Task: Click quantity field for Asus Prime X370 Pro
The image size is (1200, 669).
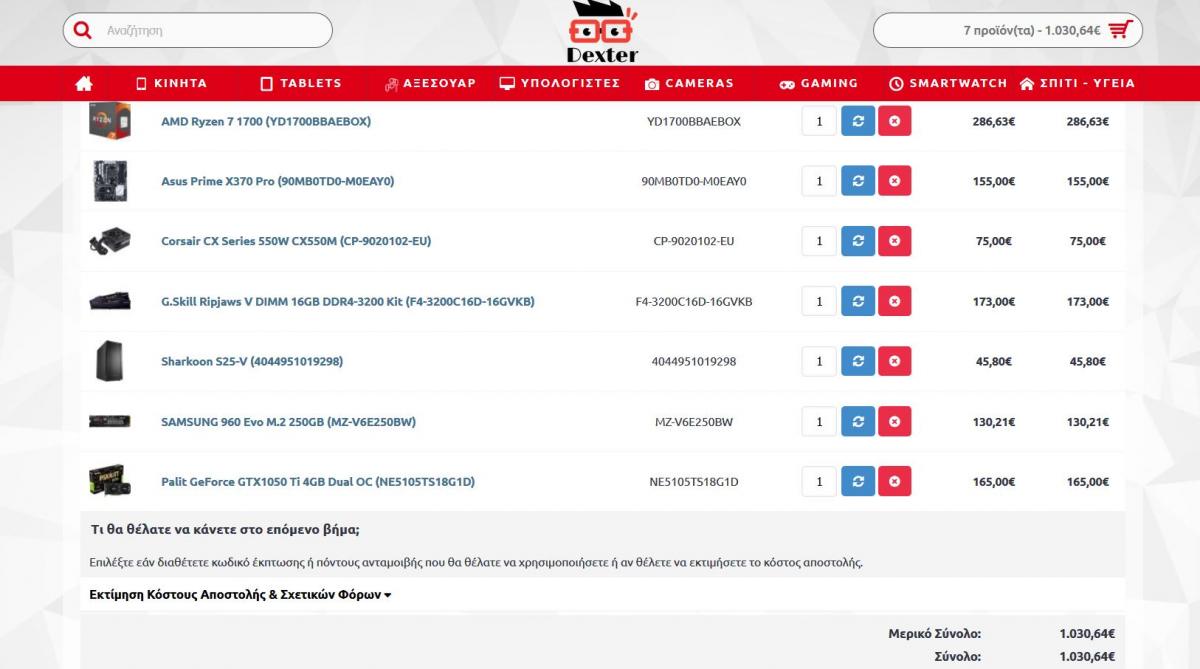Action: [819, 181]
